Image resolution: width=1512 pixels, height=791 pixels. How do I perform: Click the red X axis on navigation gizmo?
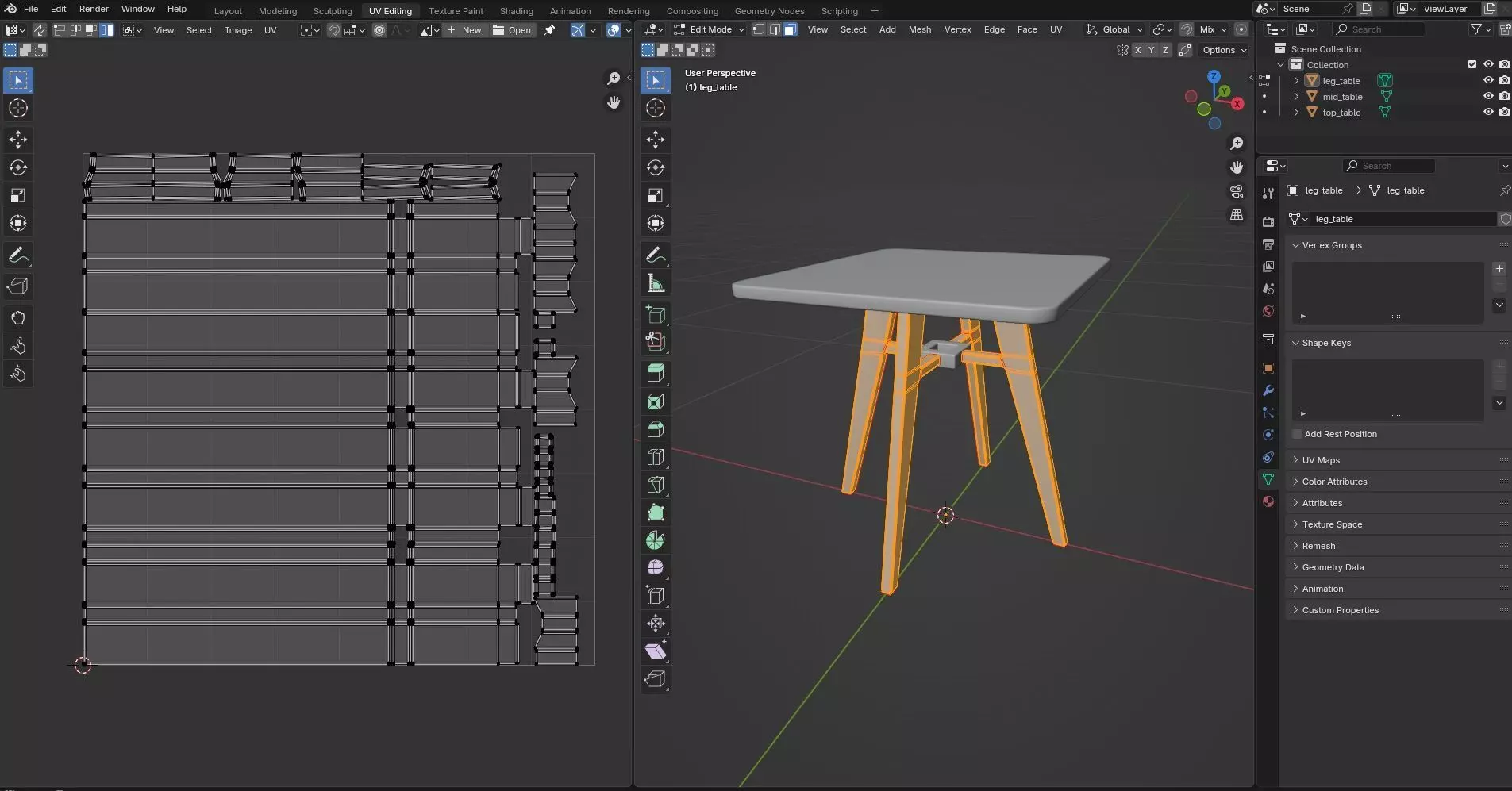pos(1237,104)
